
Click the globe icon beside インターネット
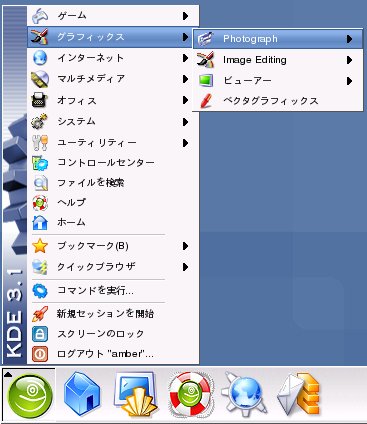click(x=40, y=58)
